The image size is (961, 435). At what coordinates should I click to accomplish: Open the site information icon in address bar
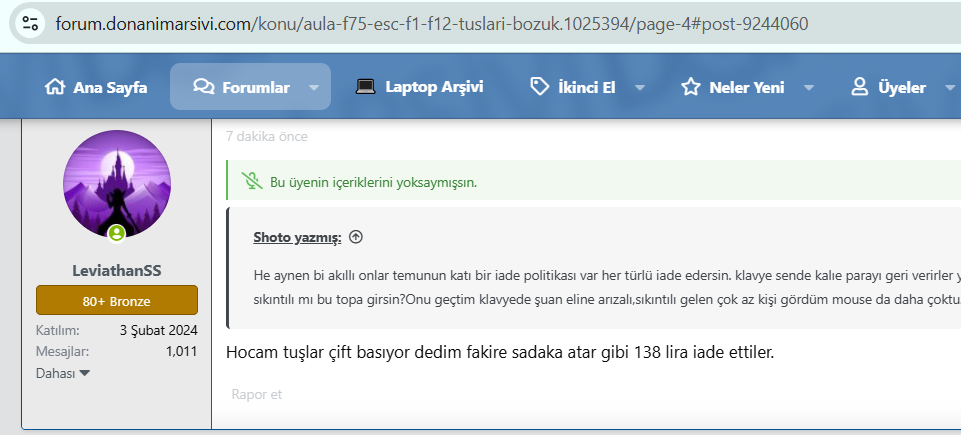pyautogui.click(x=29, y=24)
